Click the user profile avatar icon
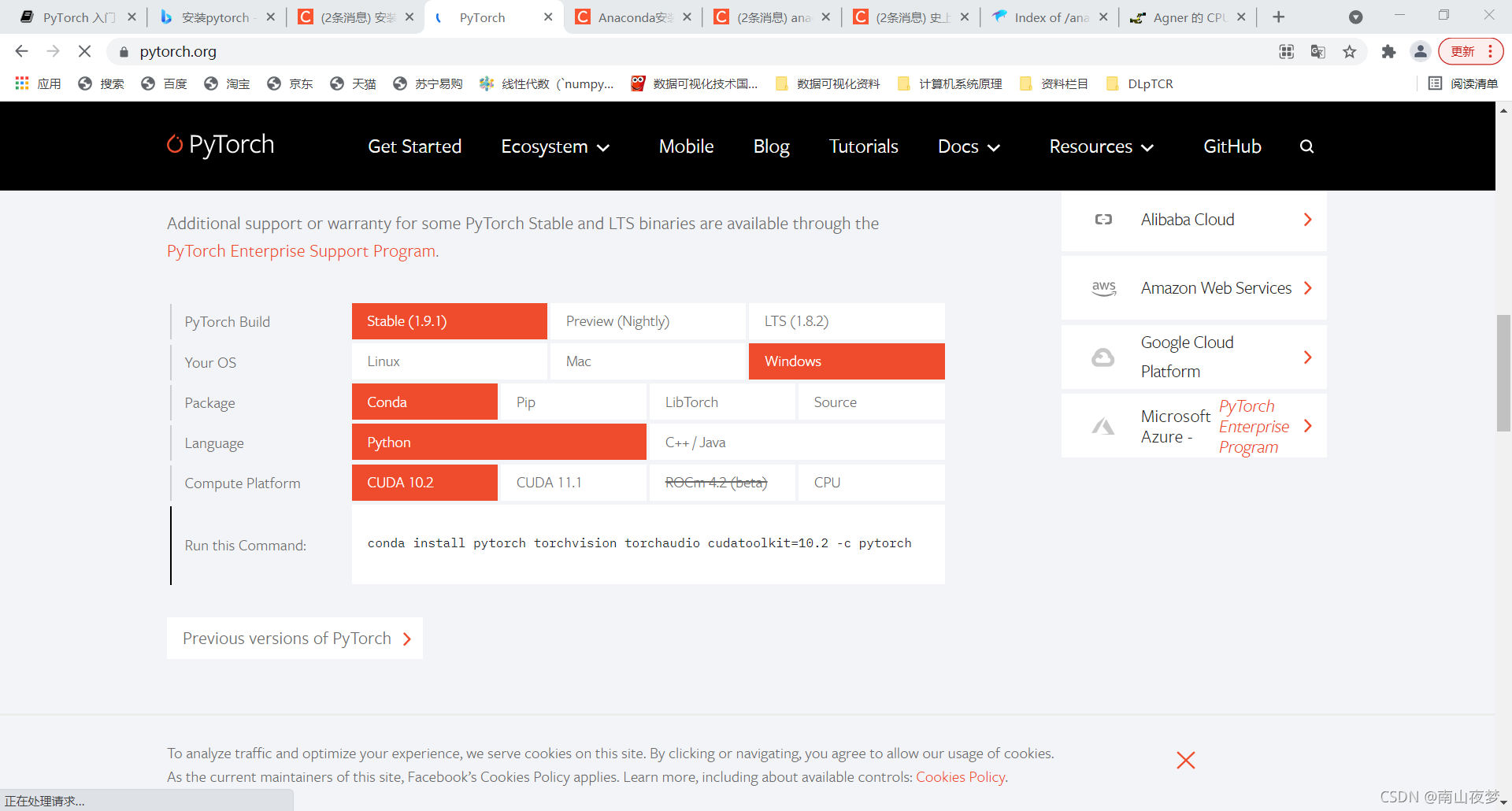 (1420, 52)
